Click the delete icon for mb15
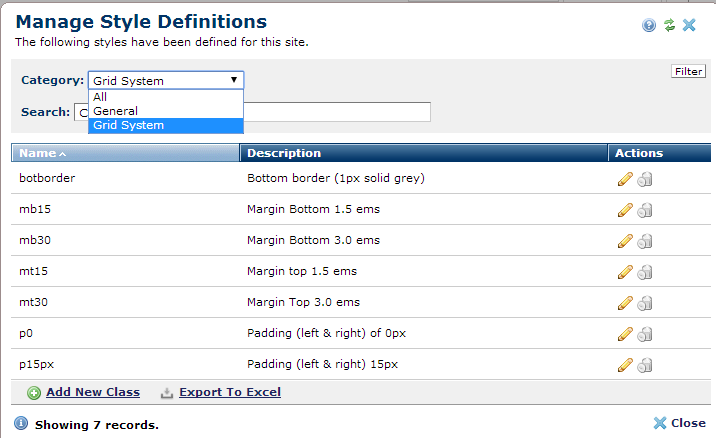Screen dimensions: 716x438 645,210
